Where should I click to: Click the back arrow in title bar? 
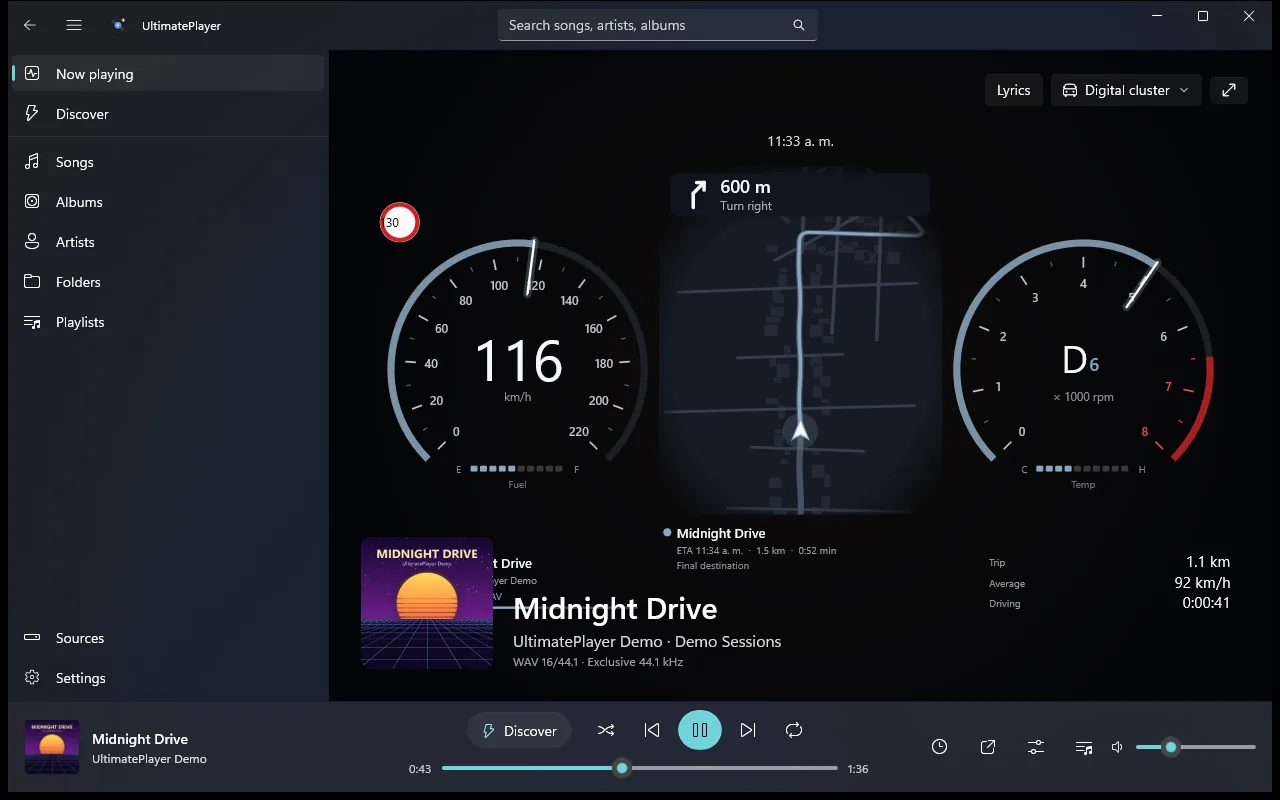tap(30, 25)
